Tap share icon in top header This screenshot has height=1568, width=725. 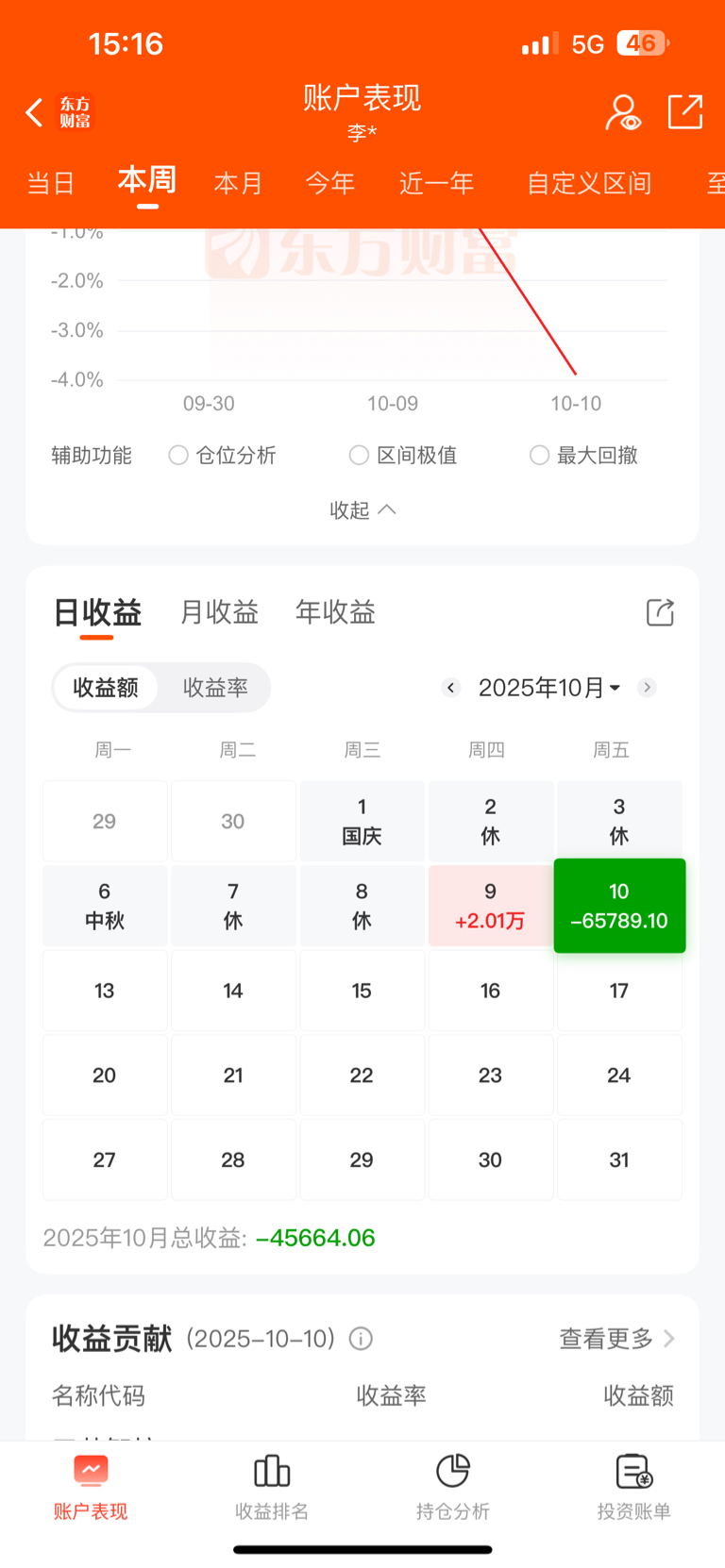pyautogui.click(x=685, y=112)
